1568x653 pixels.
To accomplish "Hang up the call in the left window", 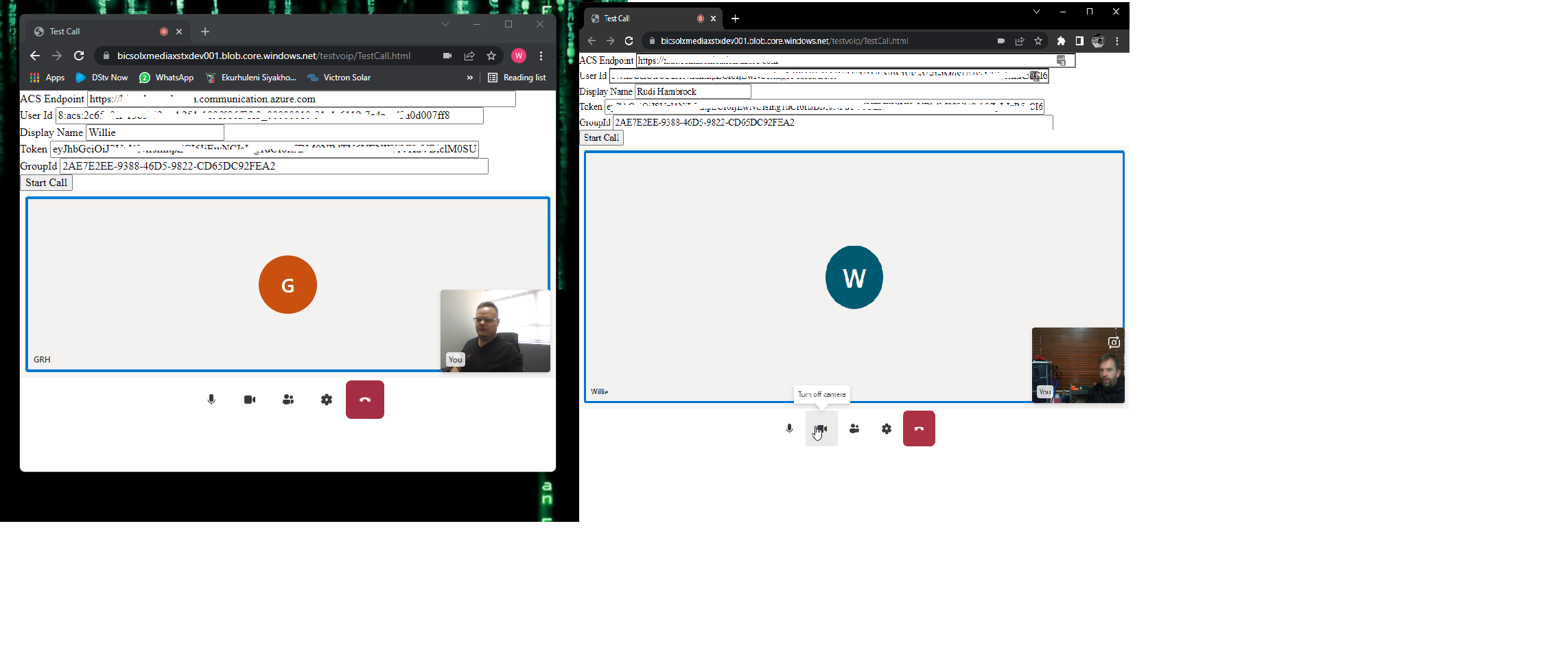I will tap(364, 399).
